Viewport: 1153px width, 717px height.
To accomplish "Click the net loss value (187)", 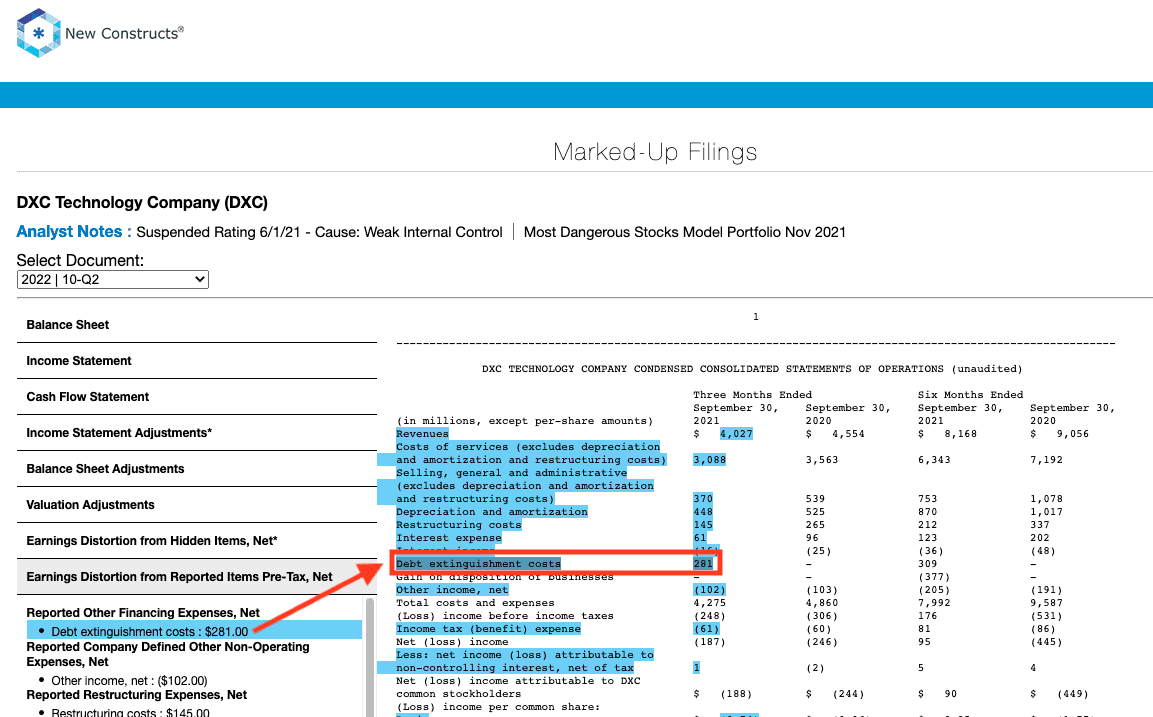I will click(x=709, y=642).
